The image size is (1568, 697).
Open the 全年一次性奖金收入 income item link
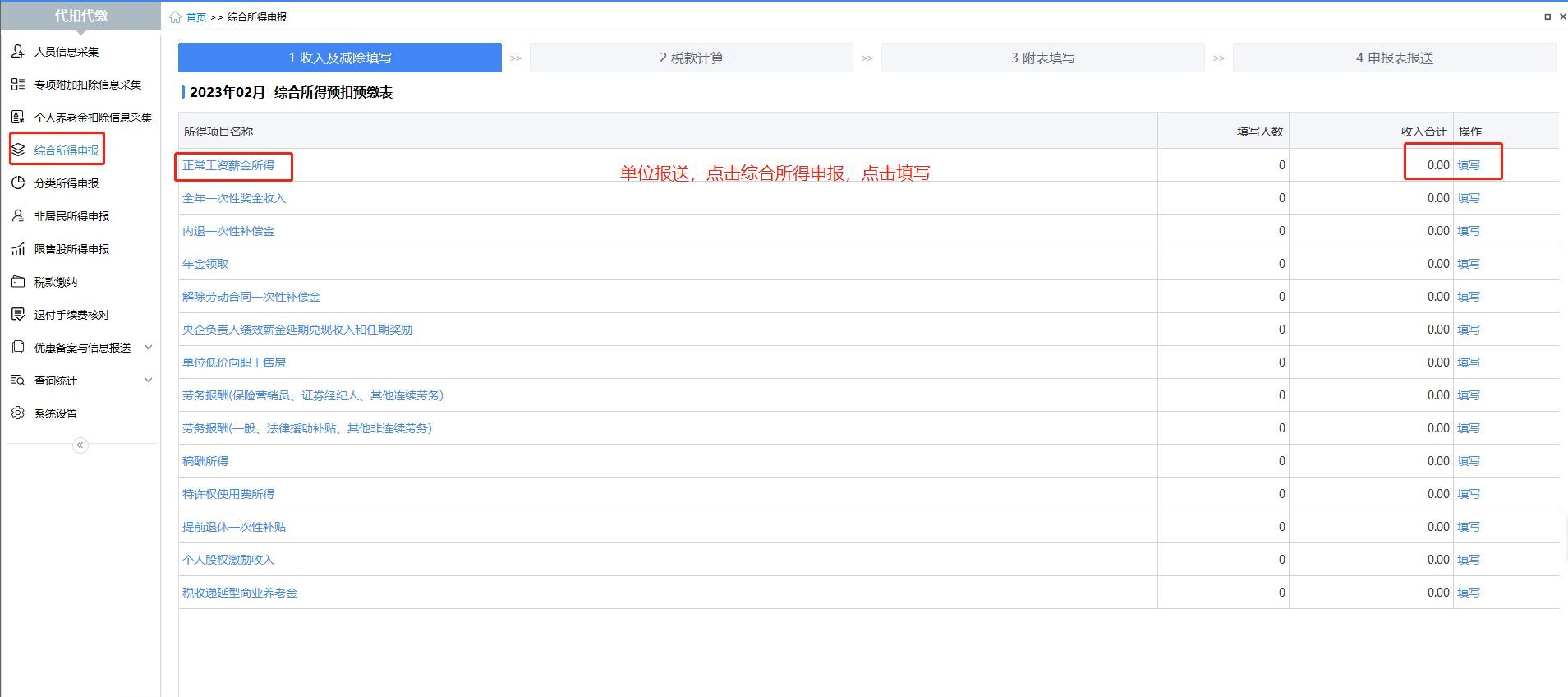click(234, 198)
